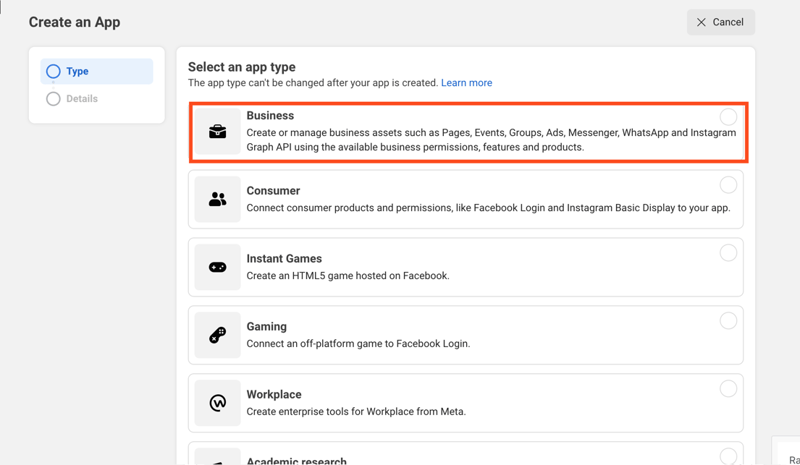Select the Workplace radio button
This screenshot has width=800, height=465.
click(x=728, y=388)
